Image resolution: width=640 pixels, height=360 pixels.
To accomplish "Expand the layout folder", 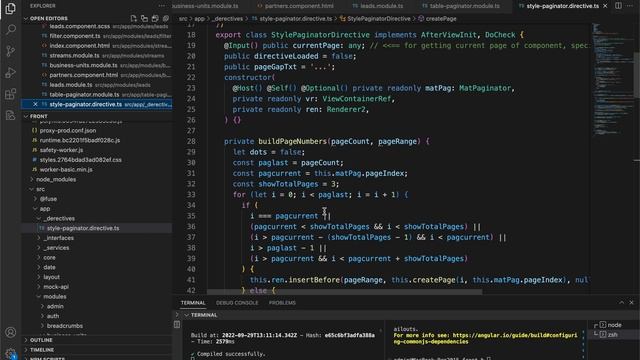I will pos(51,277).
